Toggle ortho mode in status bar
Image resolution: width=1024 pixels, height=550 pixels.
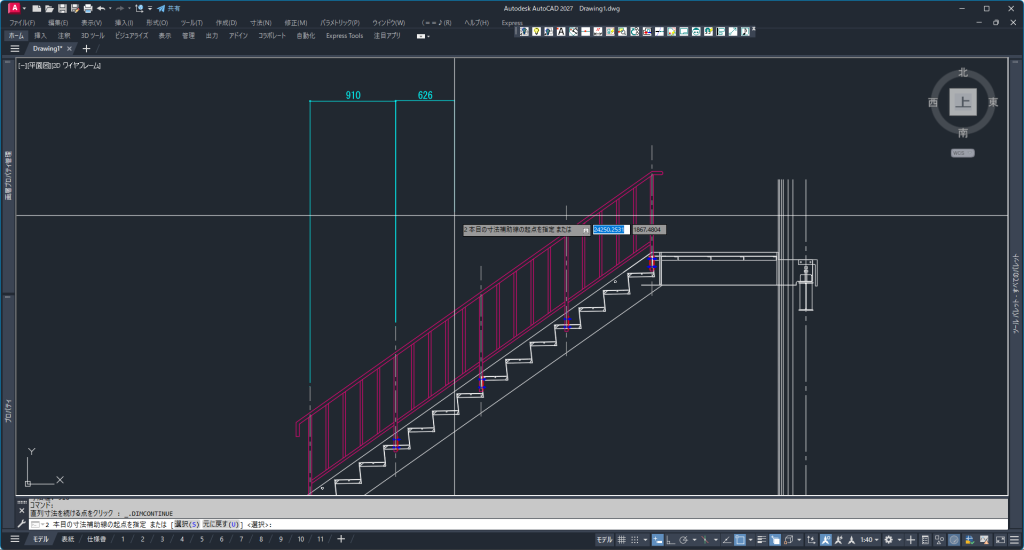point(668,540)
